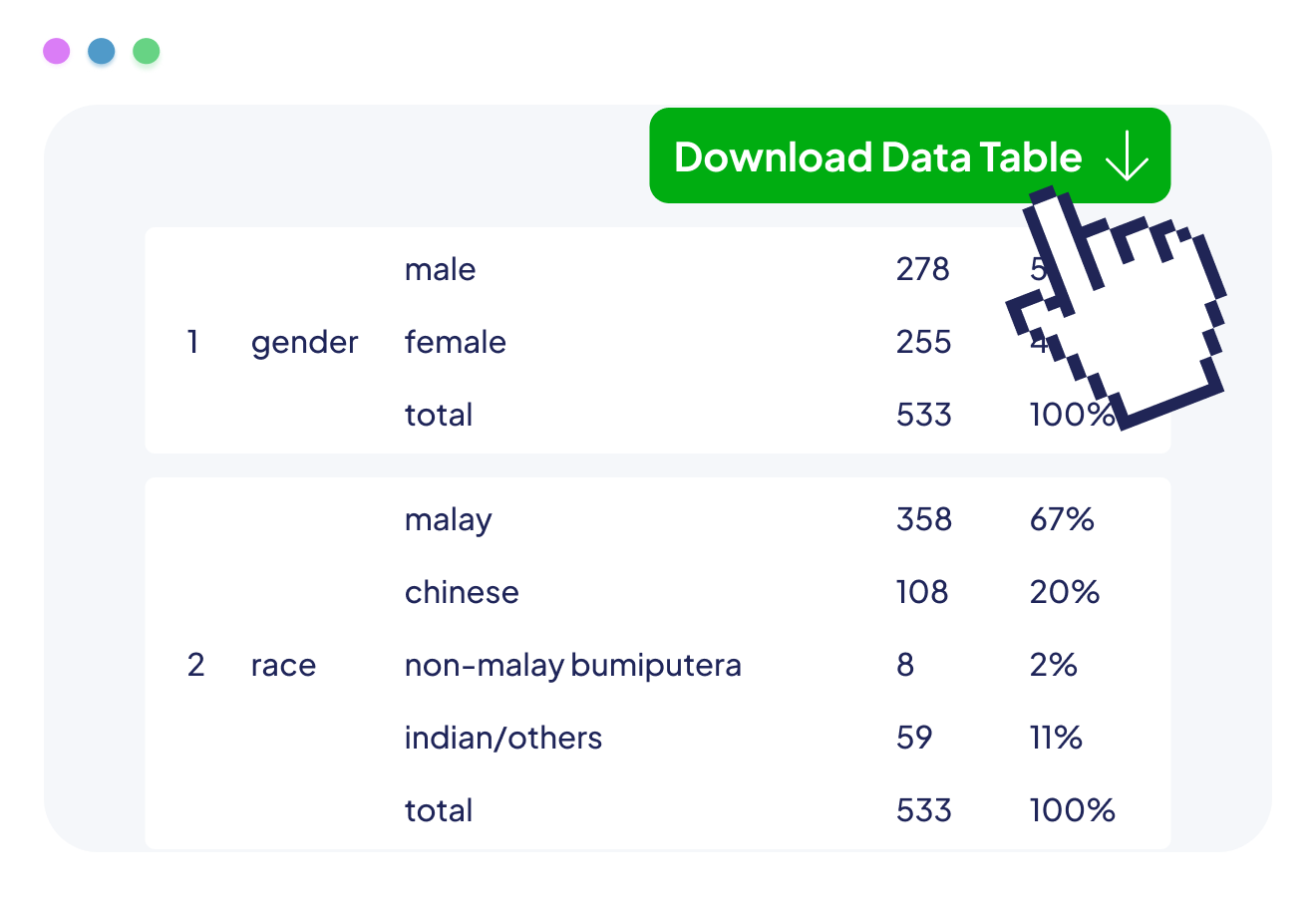
Task: Select the 20% value for chinese
Action: [x=1064, y=593]
